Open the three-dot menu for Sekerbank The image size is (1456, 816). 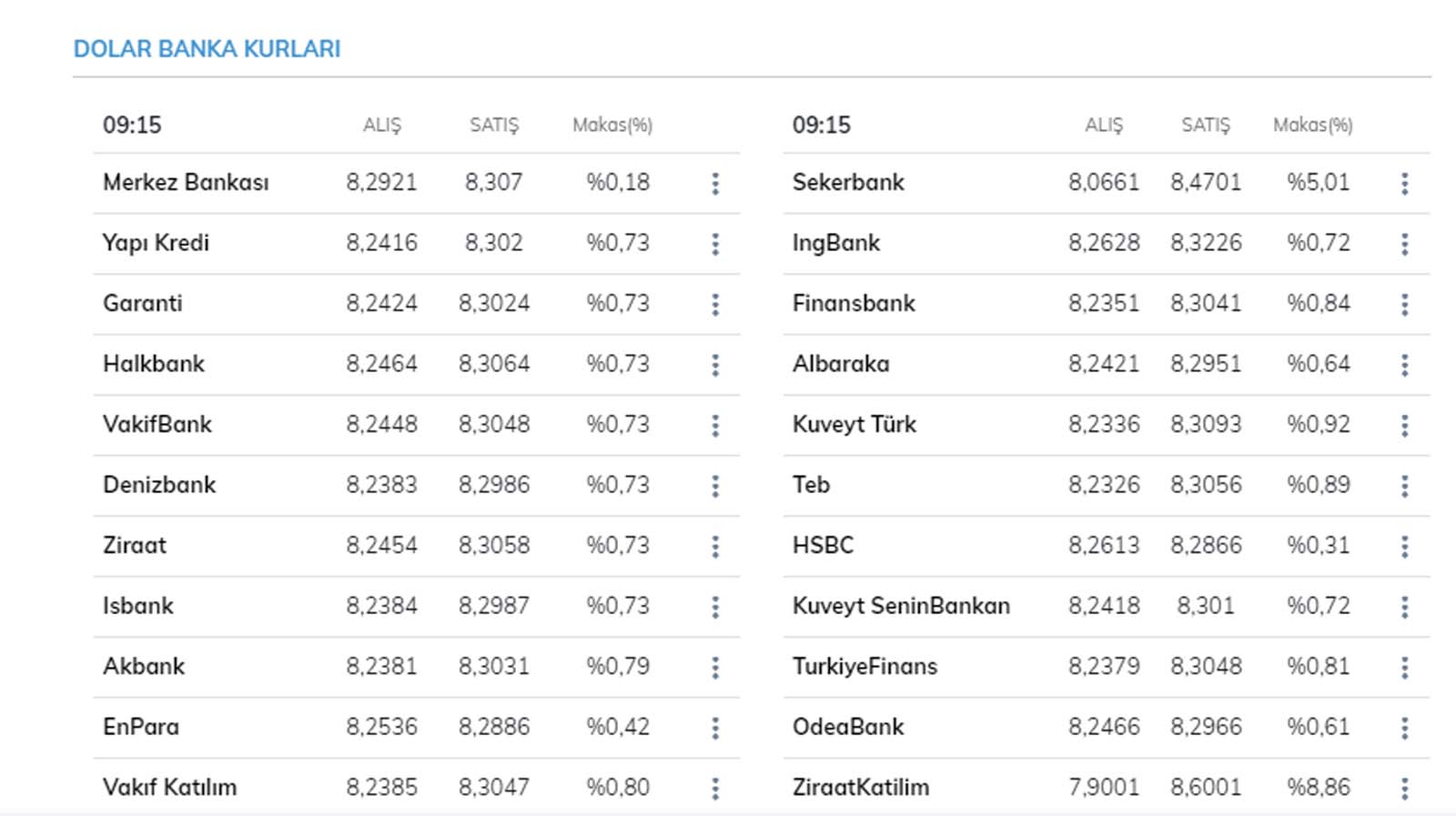coord(1405,184)
